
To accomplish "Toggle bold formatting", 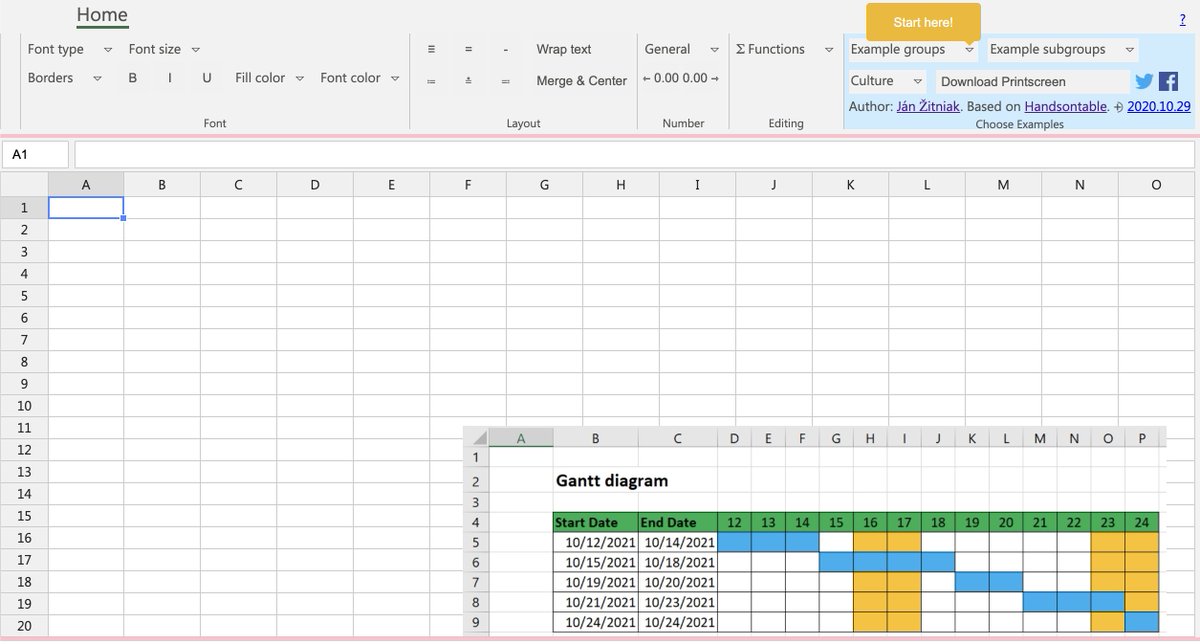I will click(133, 78).
